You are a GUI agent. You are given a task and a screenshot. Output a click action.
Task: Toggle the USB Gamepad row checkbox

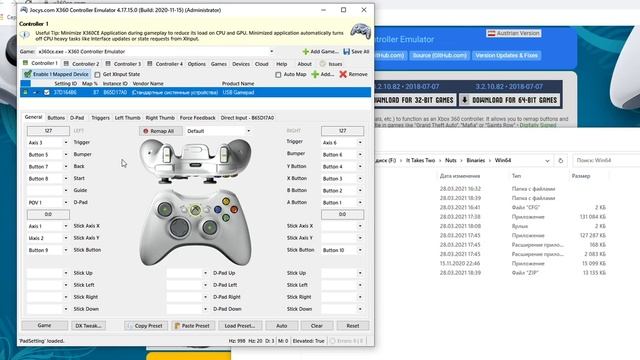tap(47, 93)
